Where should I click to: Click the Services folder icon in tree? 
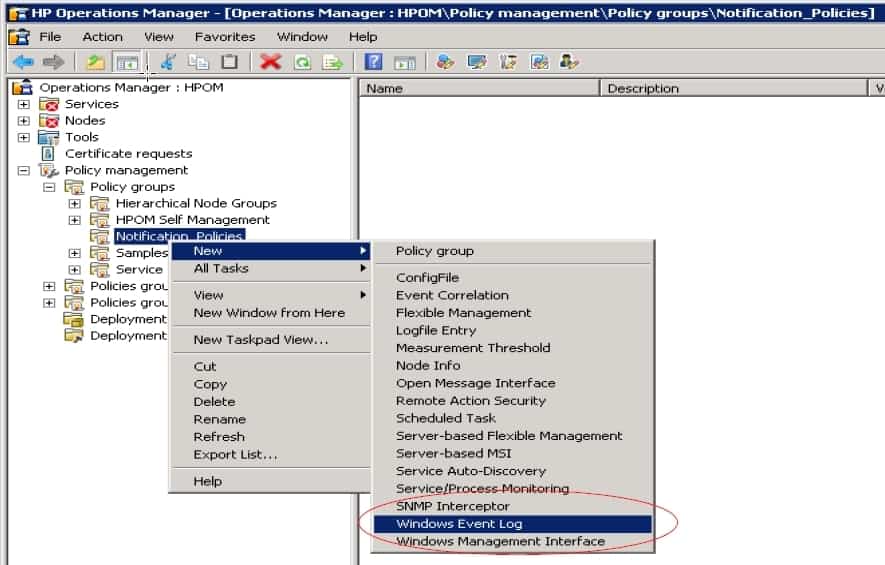coord(49,104)
